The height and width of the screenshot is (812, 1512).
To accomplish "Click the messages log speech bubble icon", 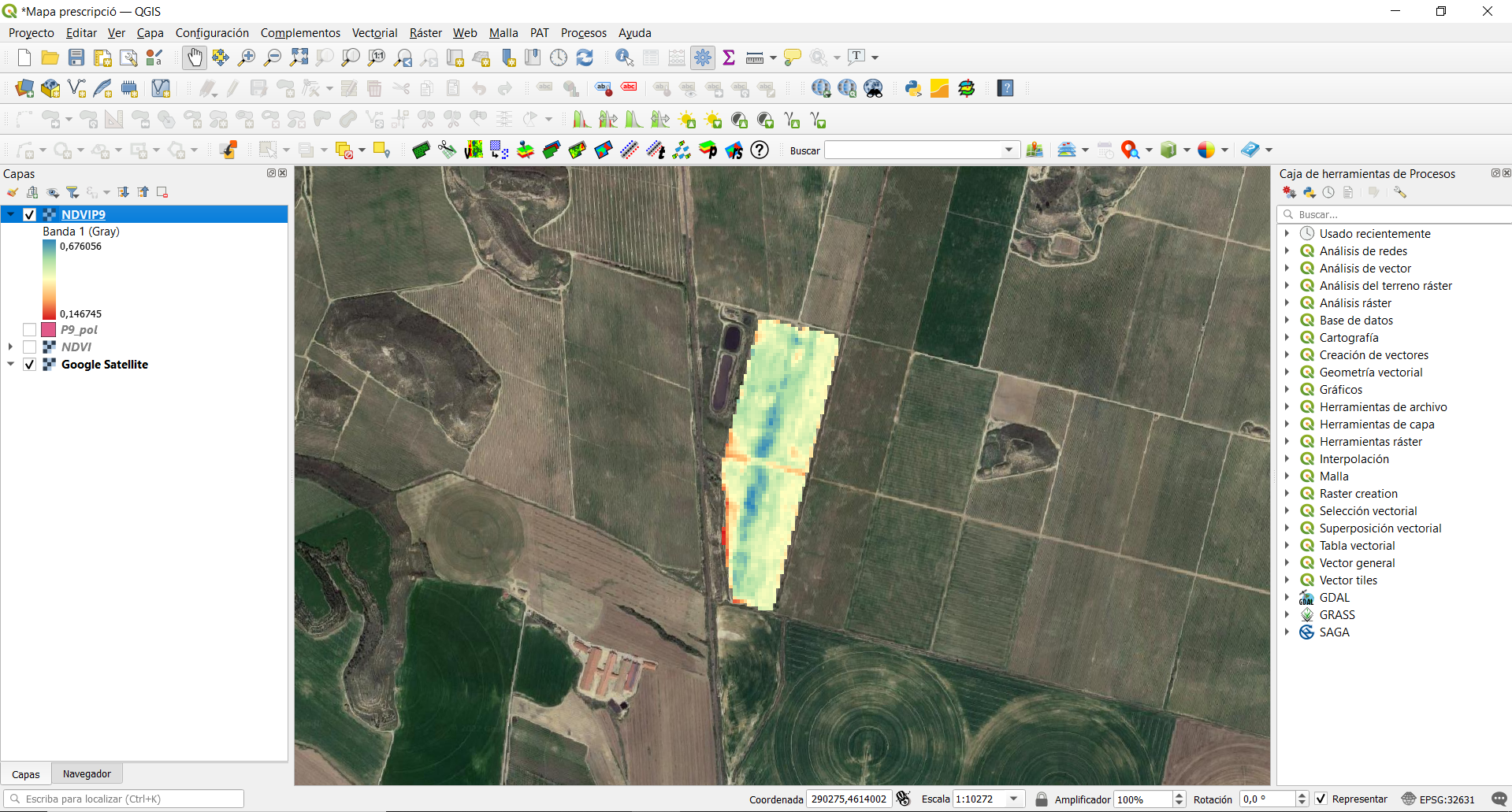I will tap(1499, 799).
